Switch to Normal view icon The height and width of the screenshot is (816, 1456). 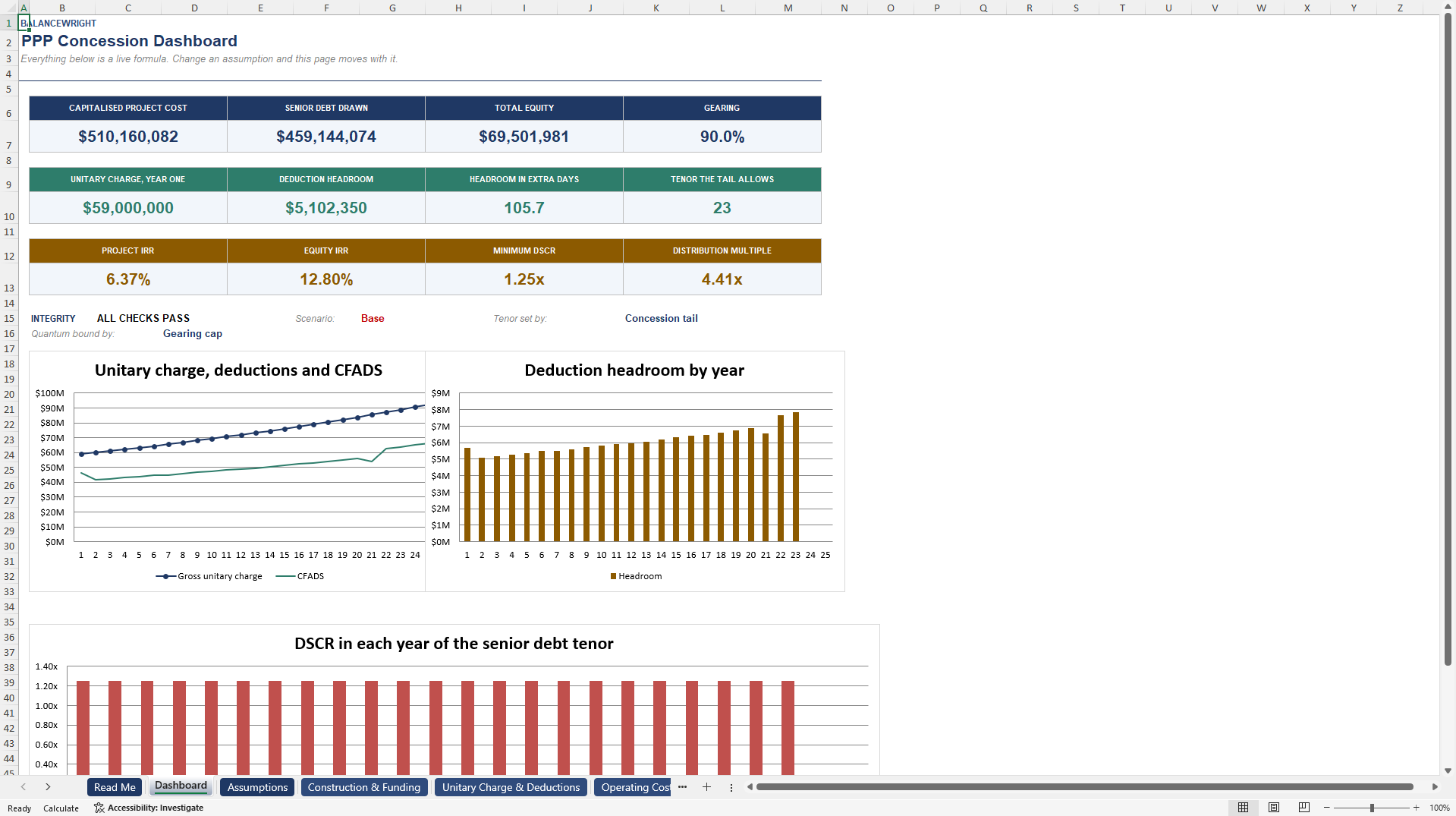coord(1243,808)
